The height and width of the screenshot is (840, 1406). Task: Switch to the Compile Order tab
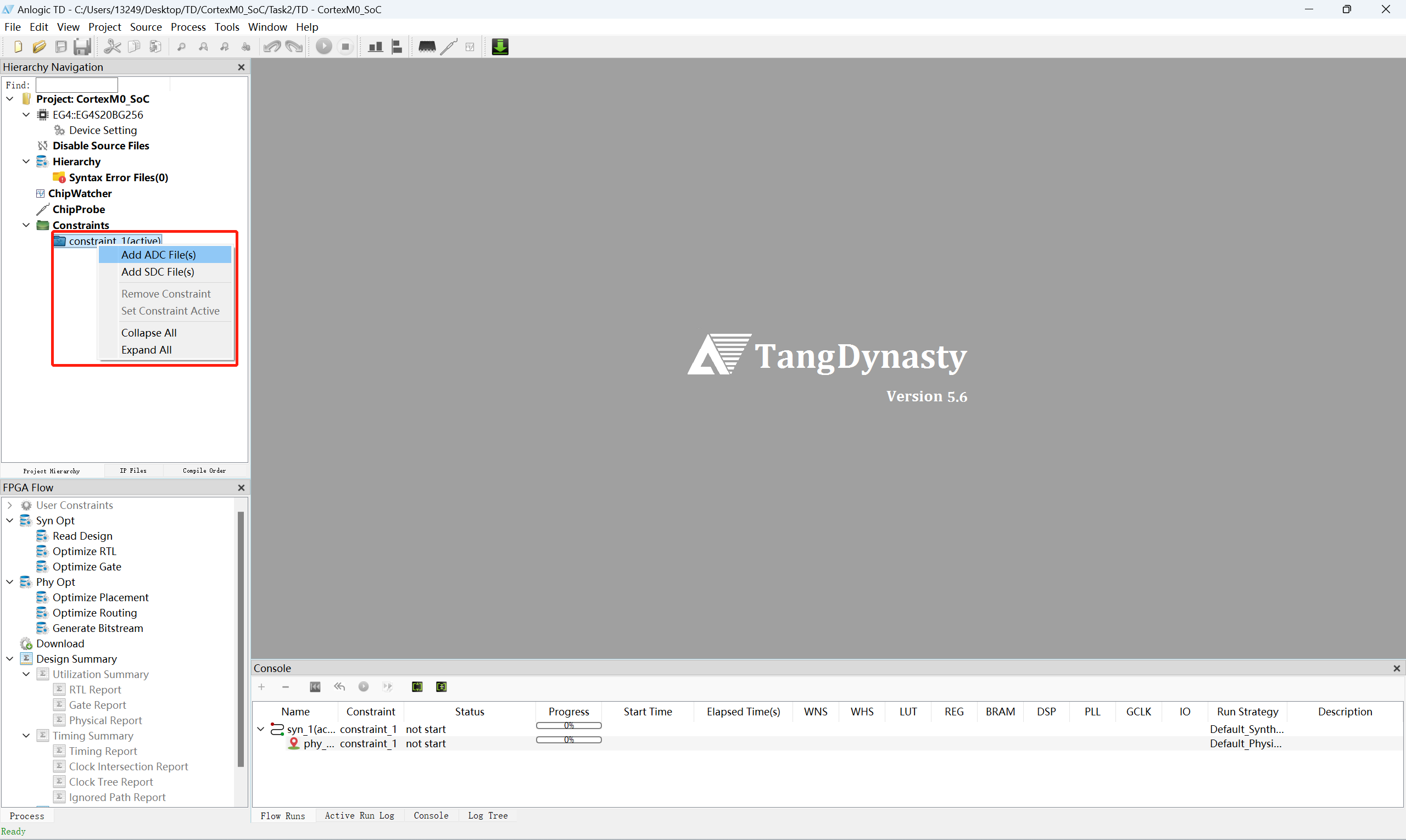click(204, 471)
